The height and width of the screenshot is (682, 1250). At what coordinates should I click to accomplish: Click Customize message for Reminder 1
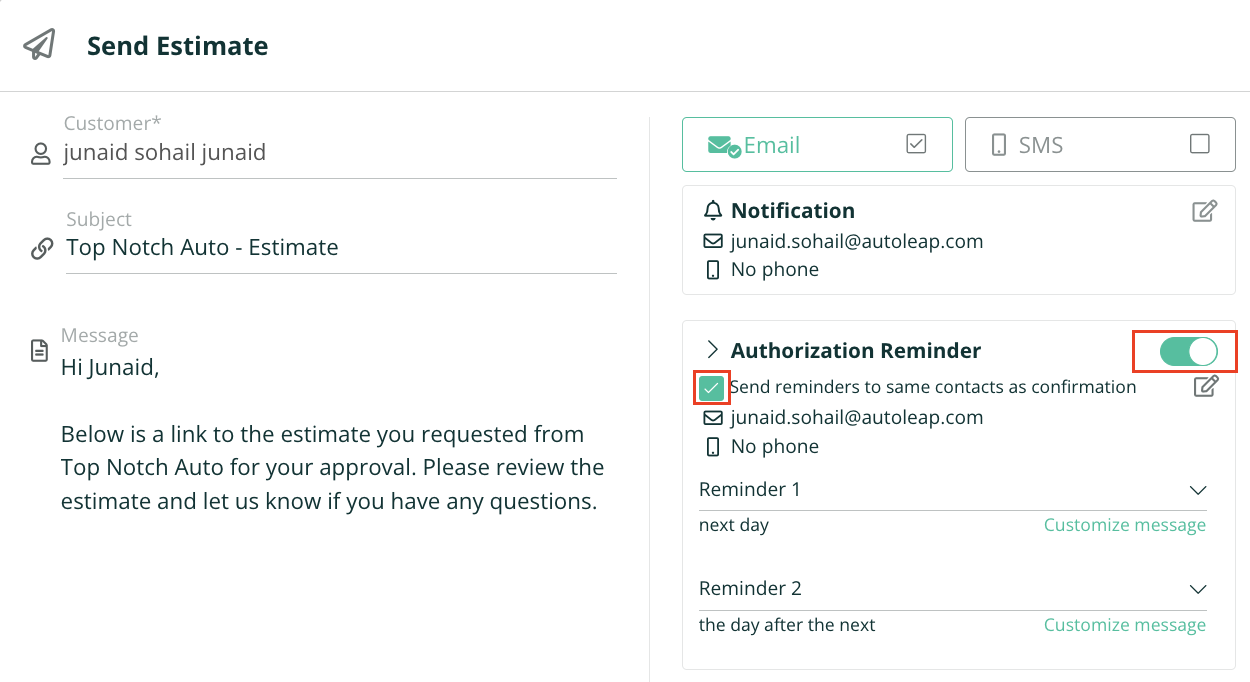pyautogui.click(x=1124, y=525)
